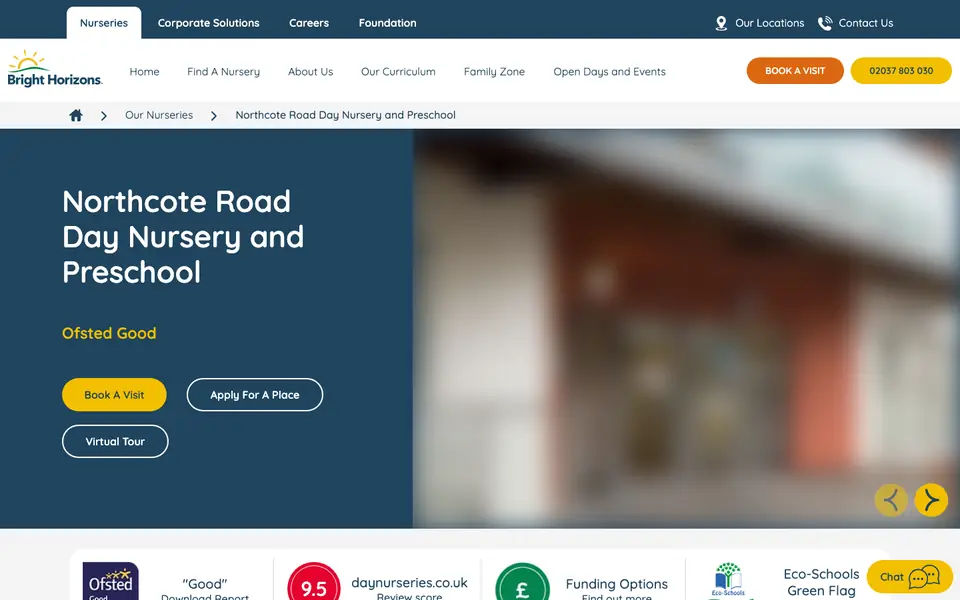Switch to the Nurseries tab
This screenshot has width=960, height=600.
(104, 23)
